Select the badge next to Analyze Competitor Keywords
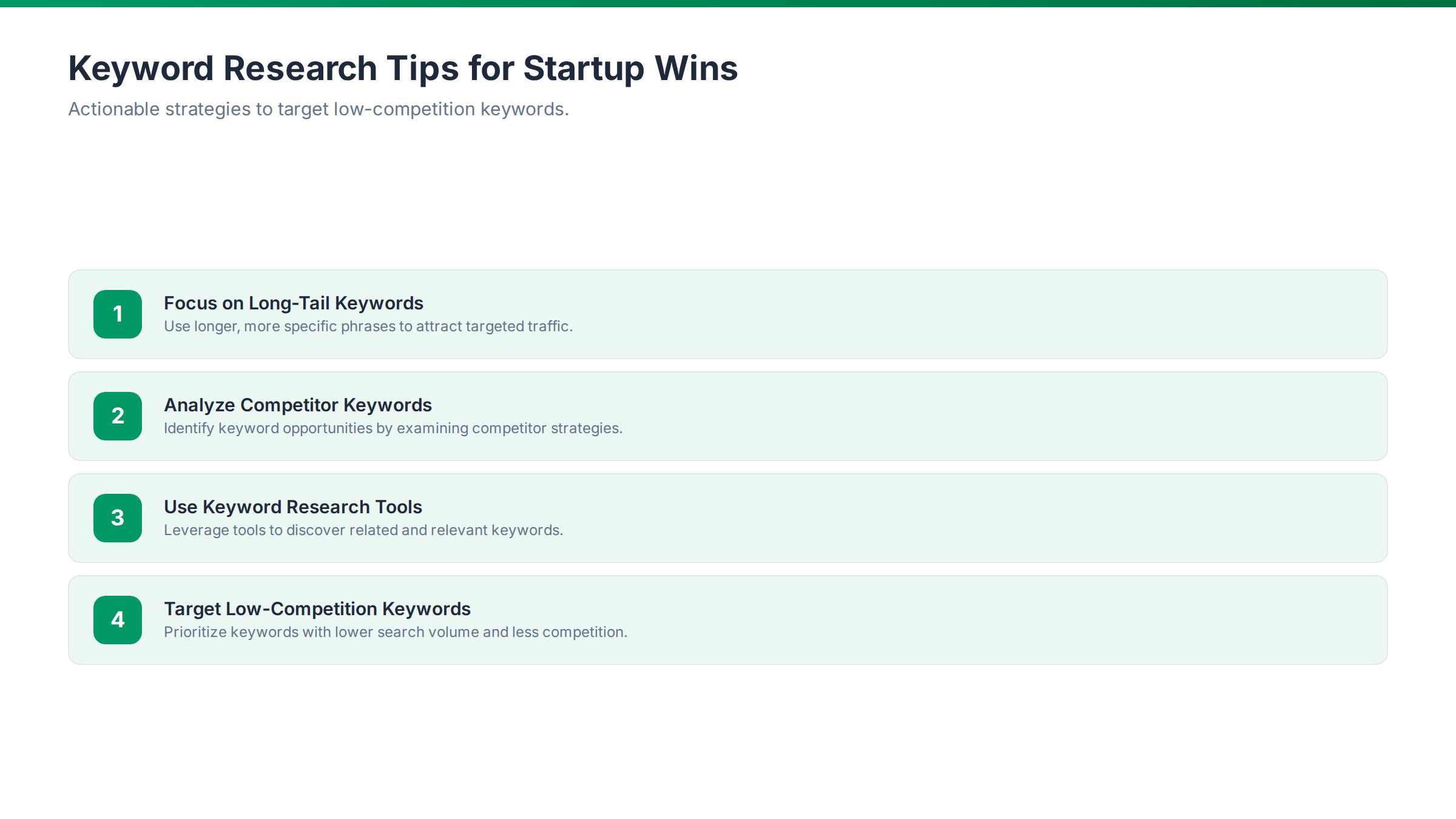 click(118, 416)
